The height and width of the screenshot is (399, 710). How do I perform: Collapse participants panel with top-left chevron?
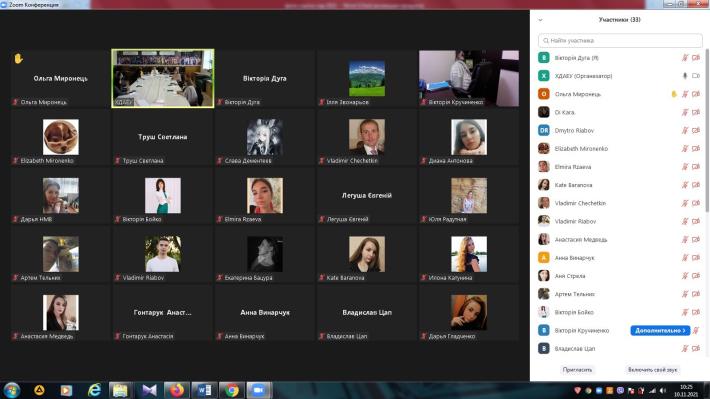tap(540, 20)
